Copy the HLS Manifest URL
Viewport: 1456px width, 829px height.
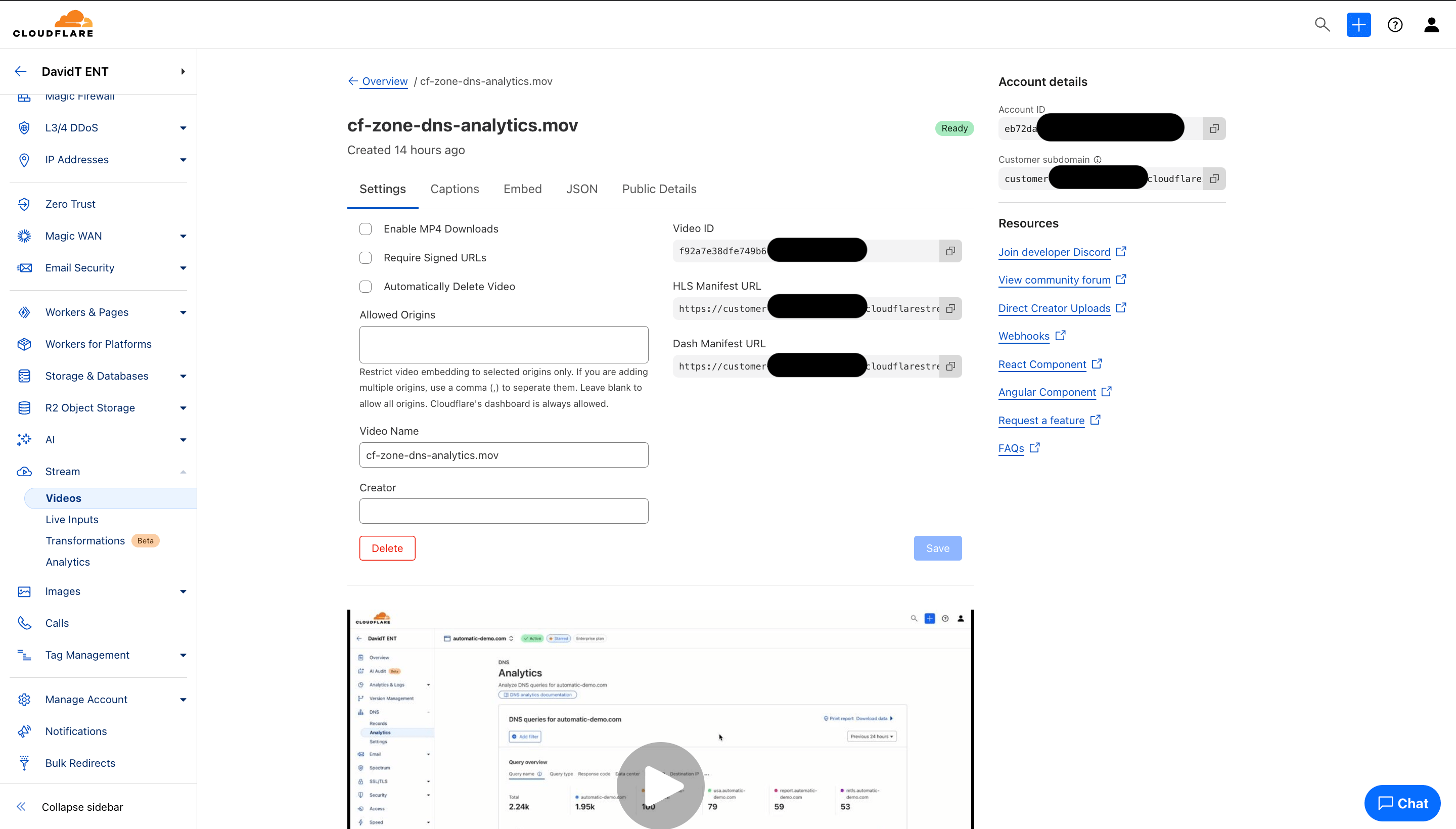click(950, 308)
